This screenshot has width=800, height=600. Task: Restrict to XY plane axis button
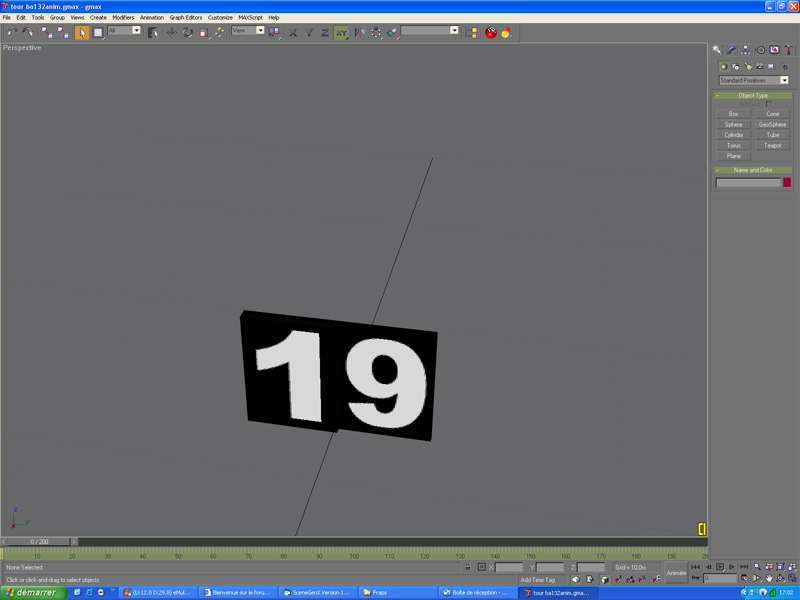point(341,33)
